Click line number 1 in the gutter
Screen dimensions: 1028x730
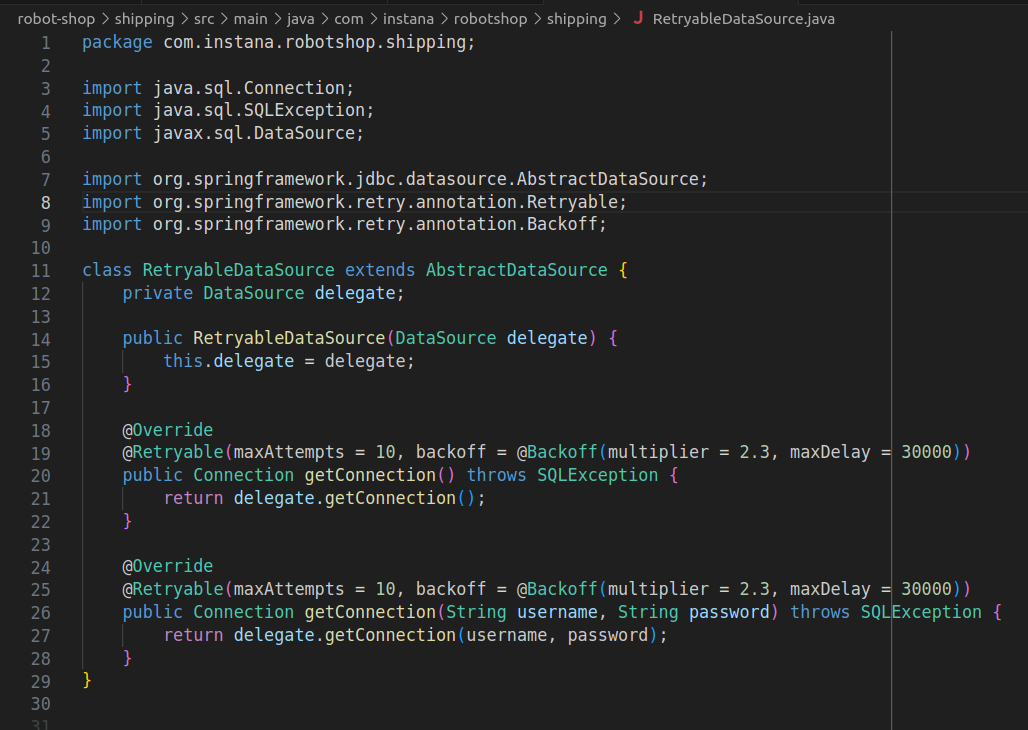point(46,43)
